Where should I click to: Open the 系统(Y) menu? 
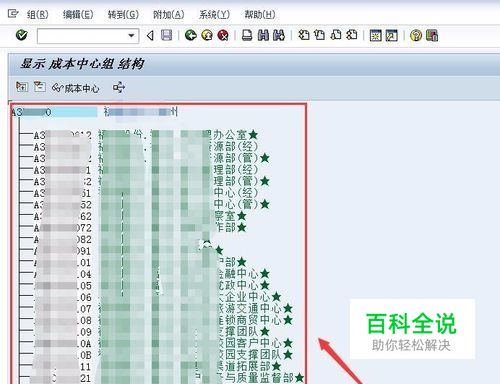click(x=214, y=14)
